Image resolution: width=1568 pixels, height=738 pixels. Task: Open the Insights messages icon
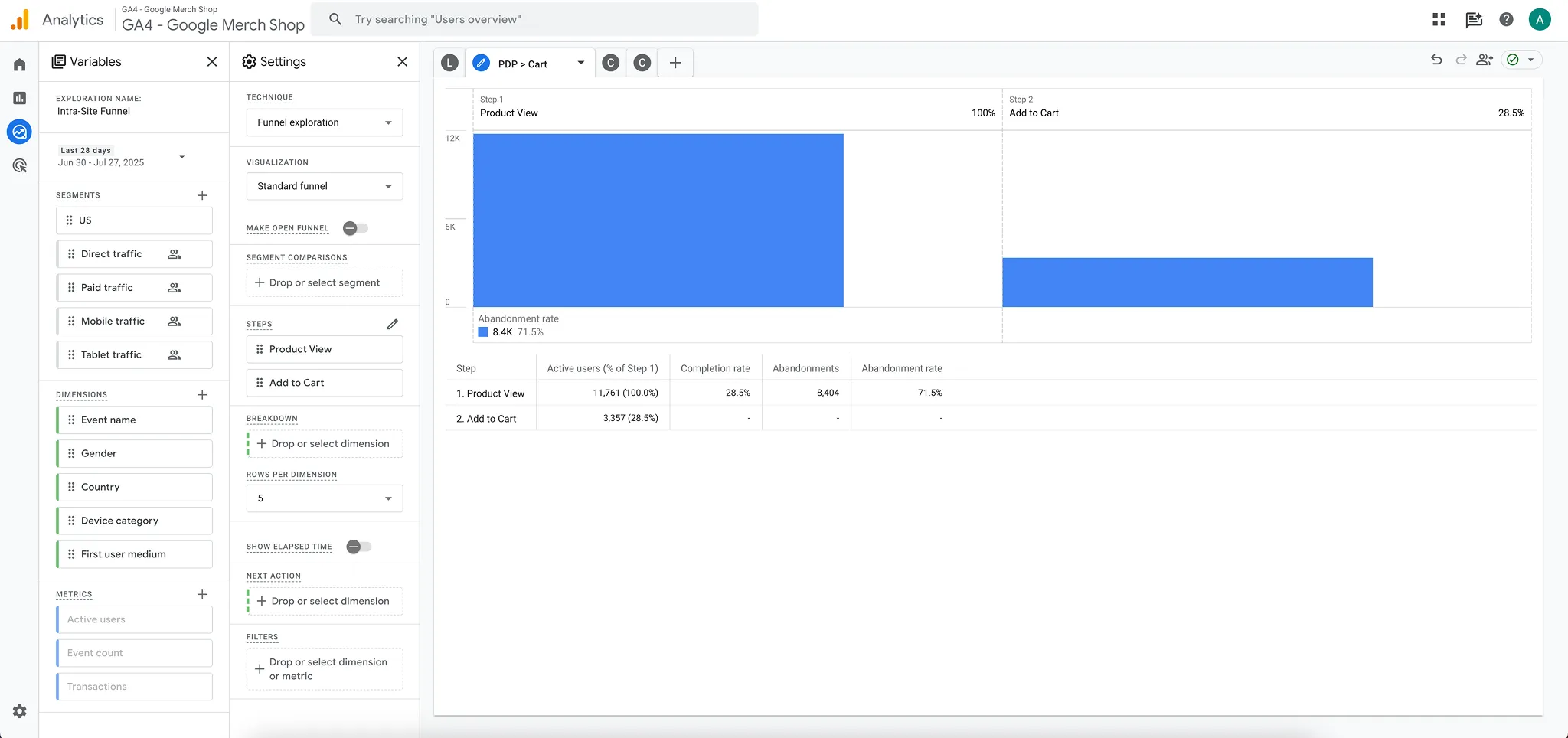(1472, 19)
